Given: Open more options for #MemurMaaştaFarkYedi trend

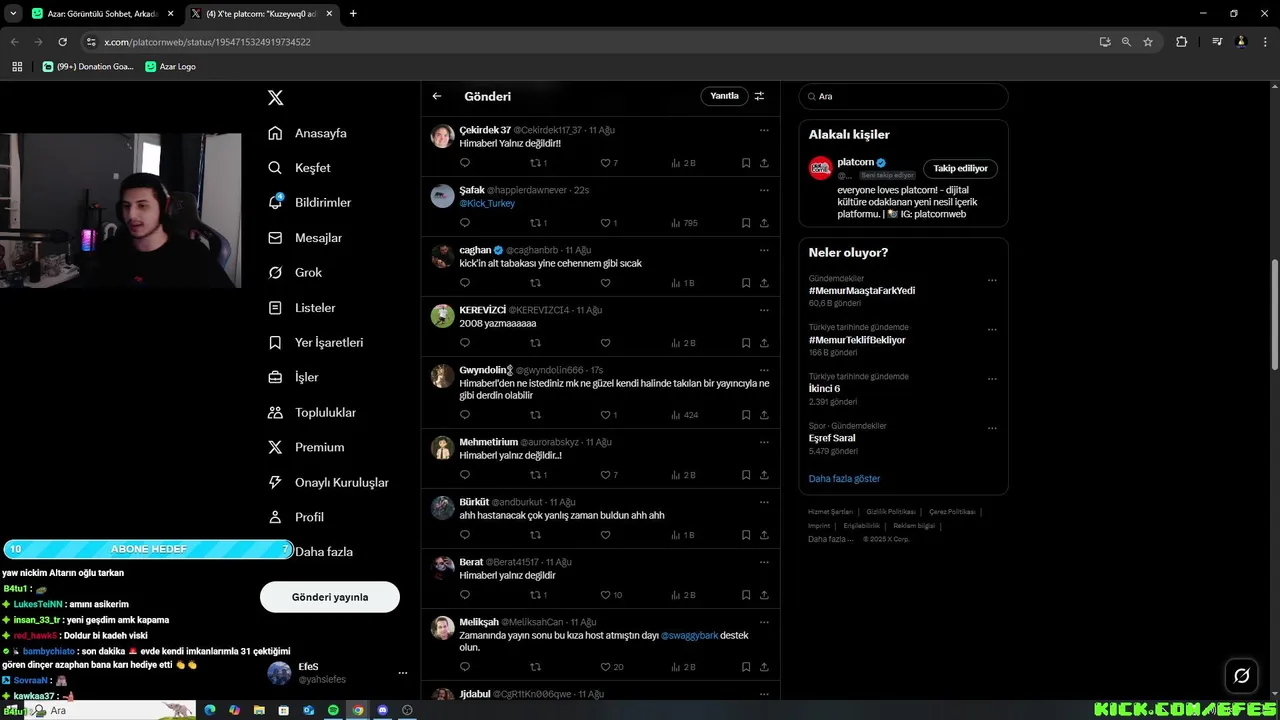Looking at the screenshot, I should coord(992,281).
